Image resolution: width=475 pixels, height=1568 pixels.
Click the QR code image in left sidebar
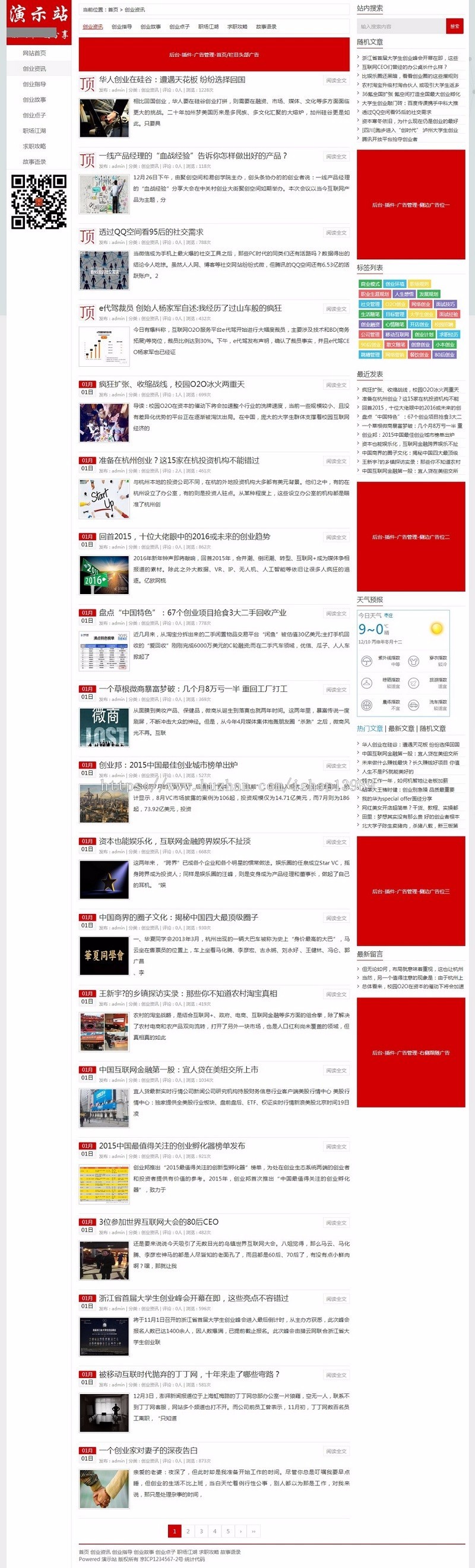39,201
